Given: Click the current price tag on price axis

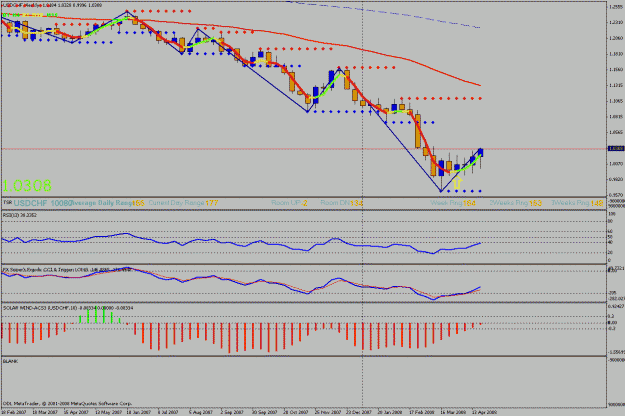Looking at the screenshot, I should [x=616, y=149].
